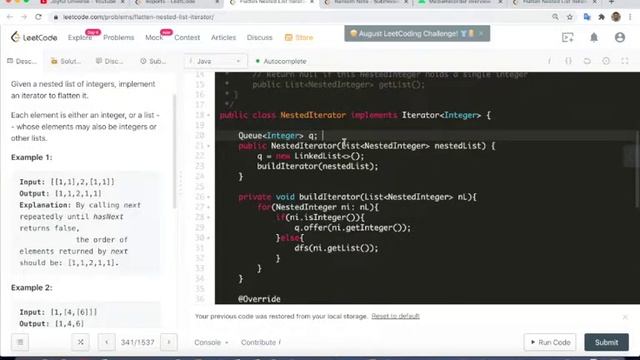Open the browser extensions puzzle icon
The image size is (640, 360).
(601, 17)
